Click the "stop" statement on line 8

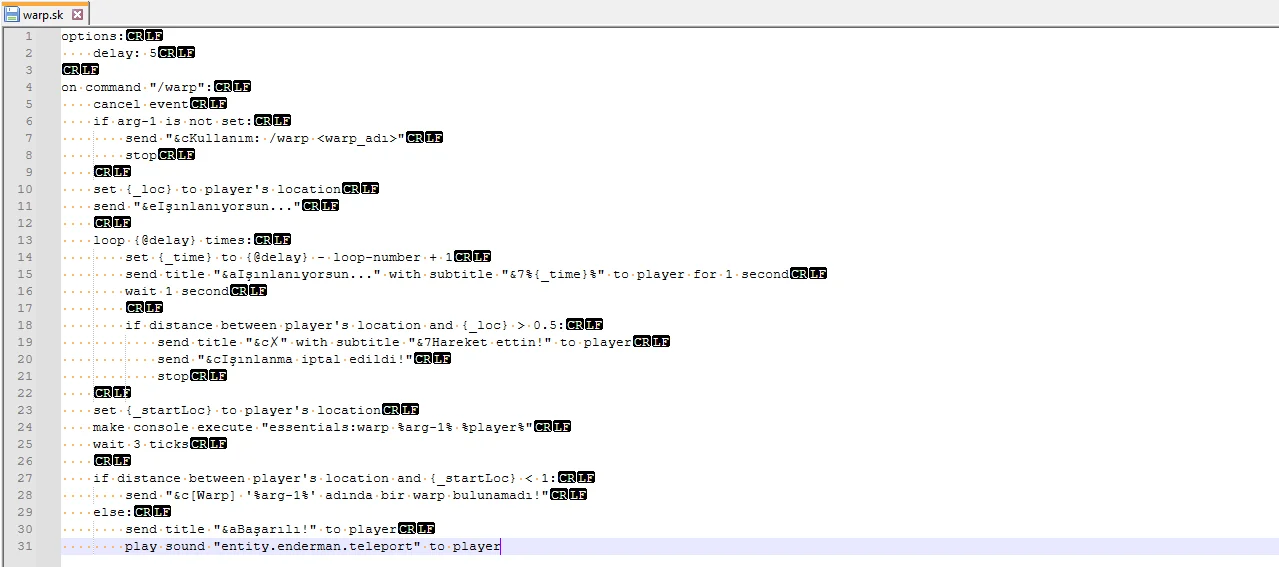pos(141,155)
